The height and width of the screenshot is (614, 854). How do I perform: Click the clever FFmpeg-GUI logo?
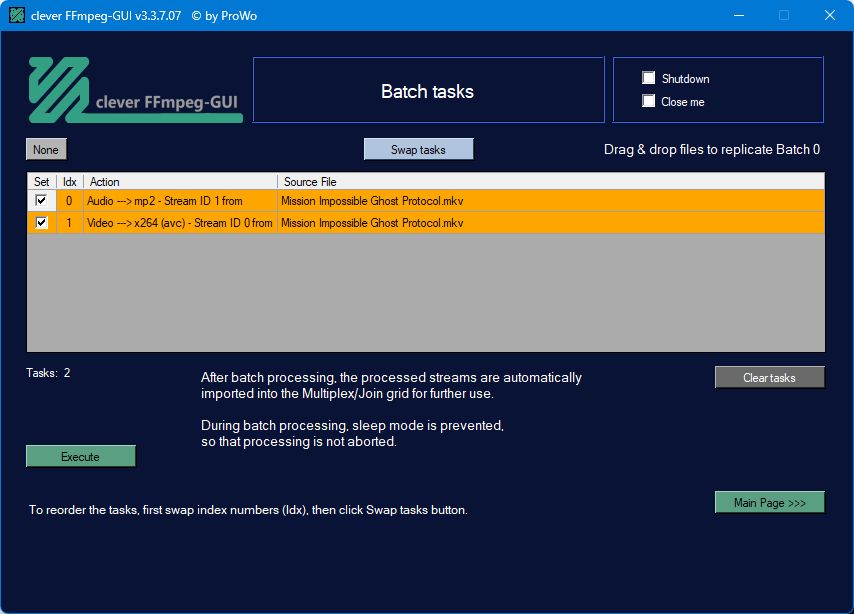pyautogui.click(x=135, y=90)
